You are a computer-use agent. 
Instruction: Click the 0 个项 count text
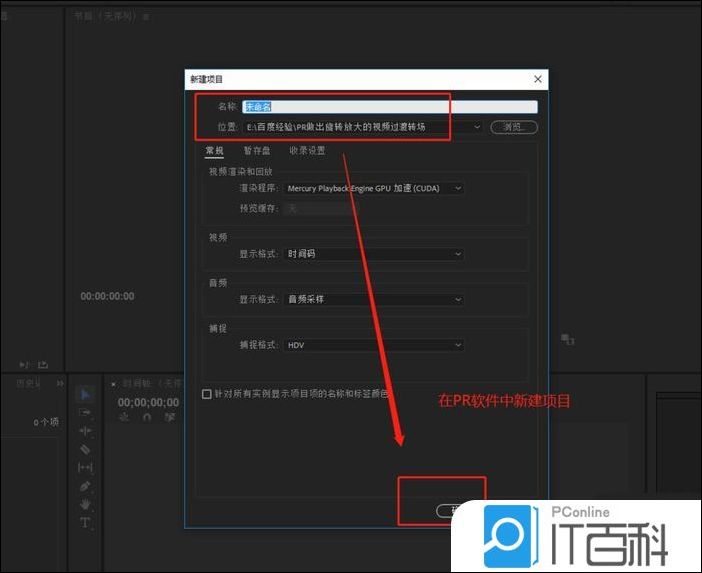point(46,422)
